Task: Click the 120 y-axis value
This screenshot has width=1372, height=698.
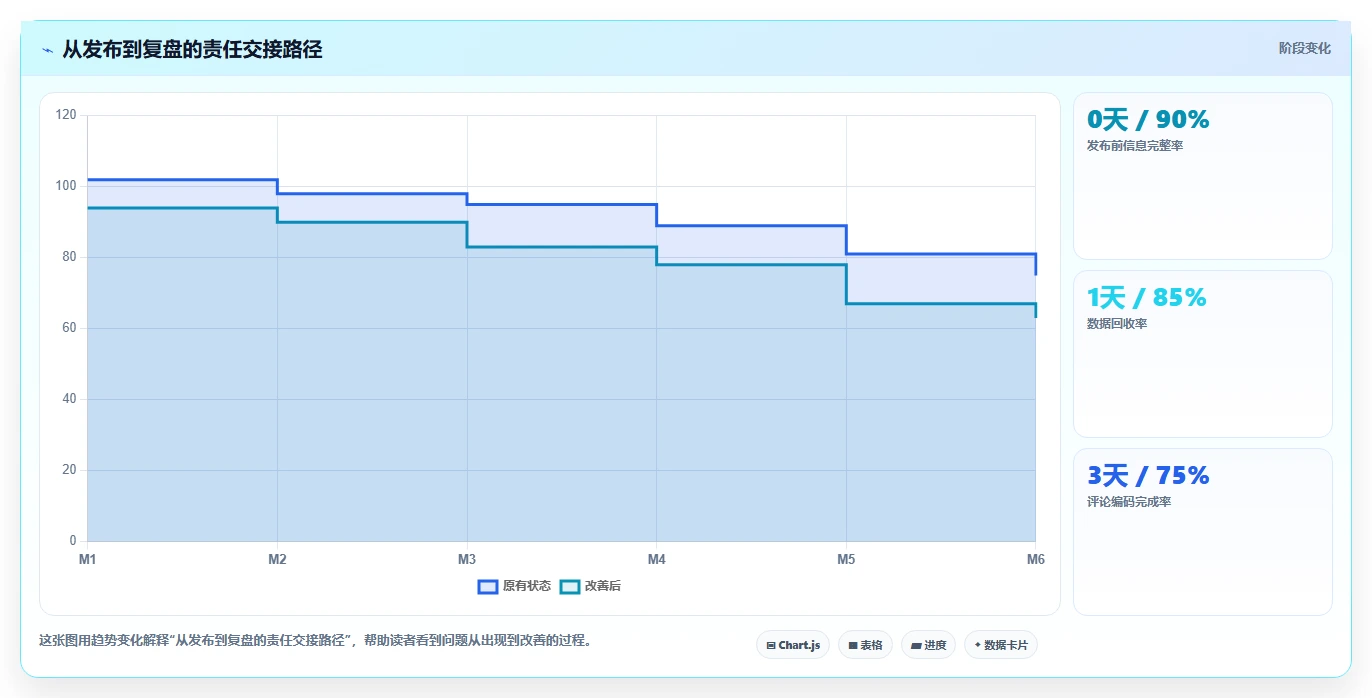Action: [66, 115]
